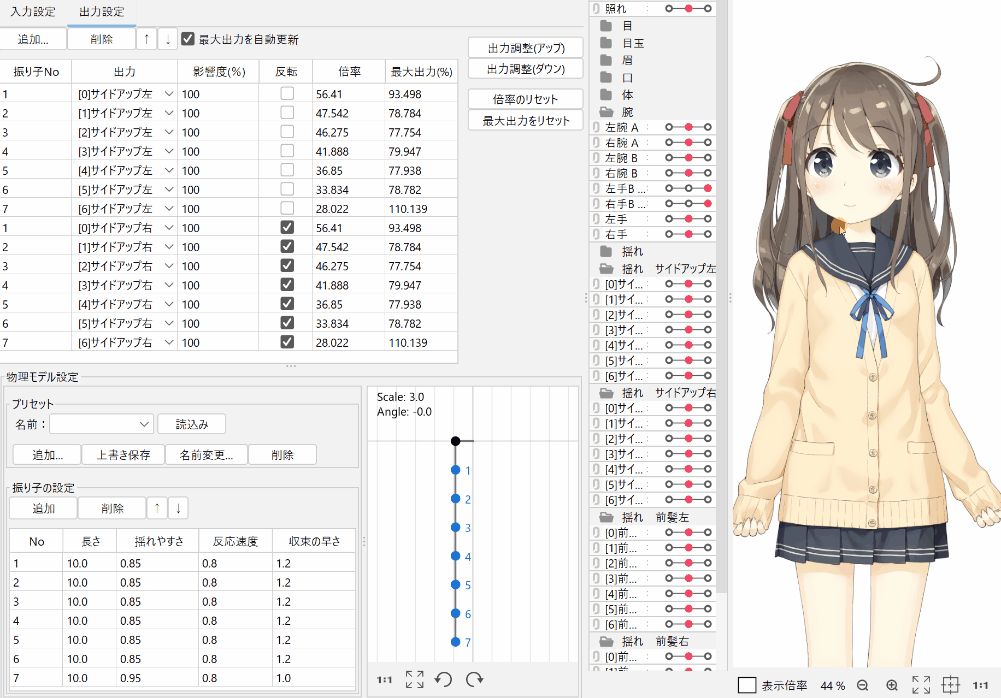Viewport: 1001px width, 698px height.
Task: Zoom in the model view
Action: [892, 686]
